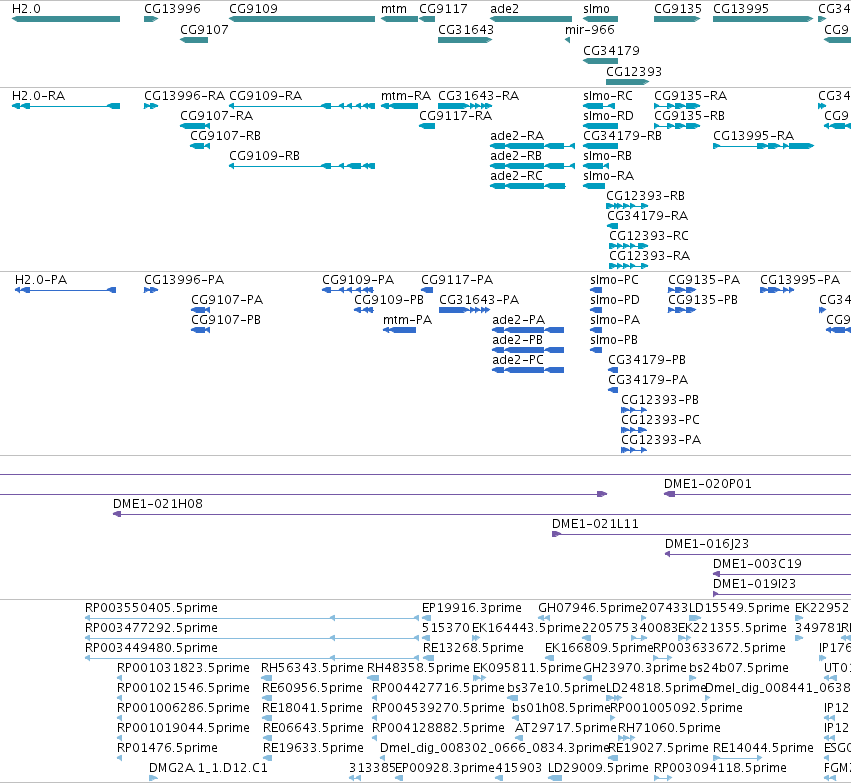Select transcript mtm-RA
This screenshot has height=783, width=851.
399,106
